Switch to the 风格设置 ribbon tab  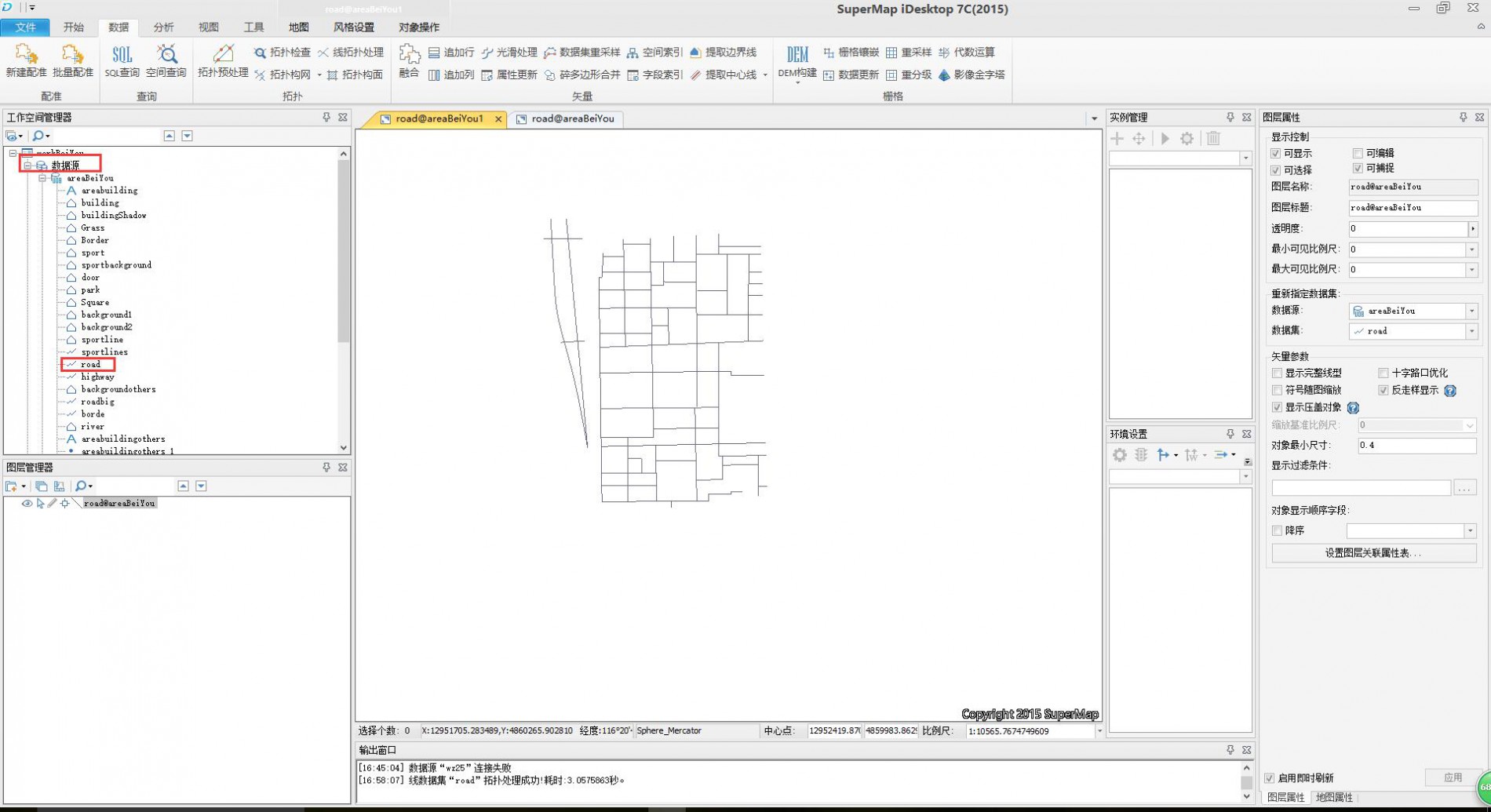pos(354,27)
